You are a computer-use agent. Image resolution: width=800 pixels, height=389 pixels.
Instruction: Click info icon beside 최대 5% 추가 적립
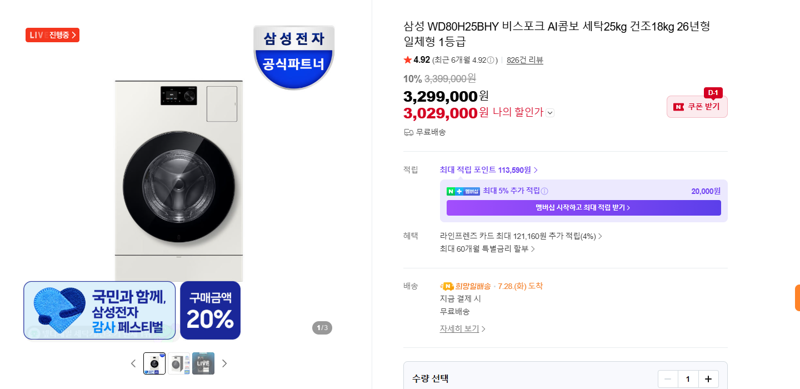click(x=544, y=191)
